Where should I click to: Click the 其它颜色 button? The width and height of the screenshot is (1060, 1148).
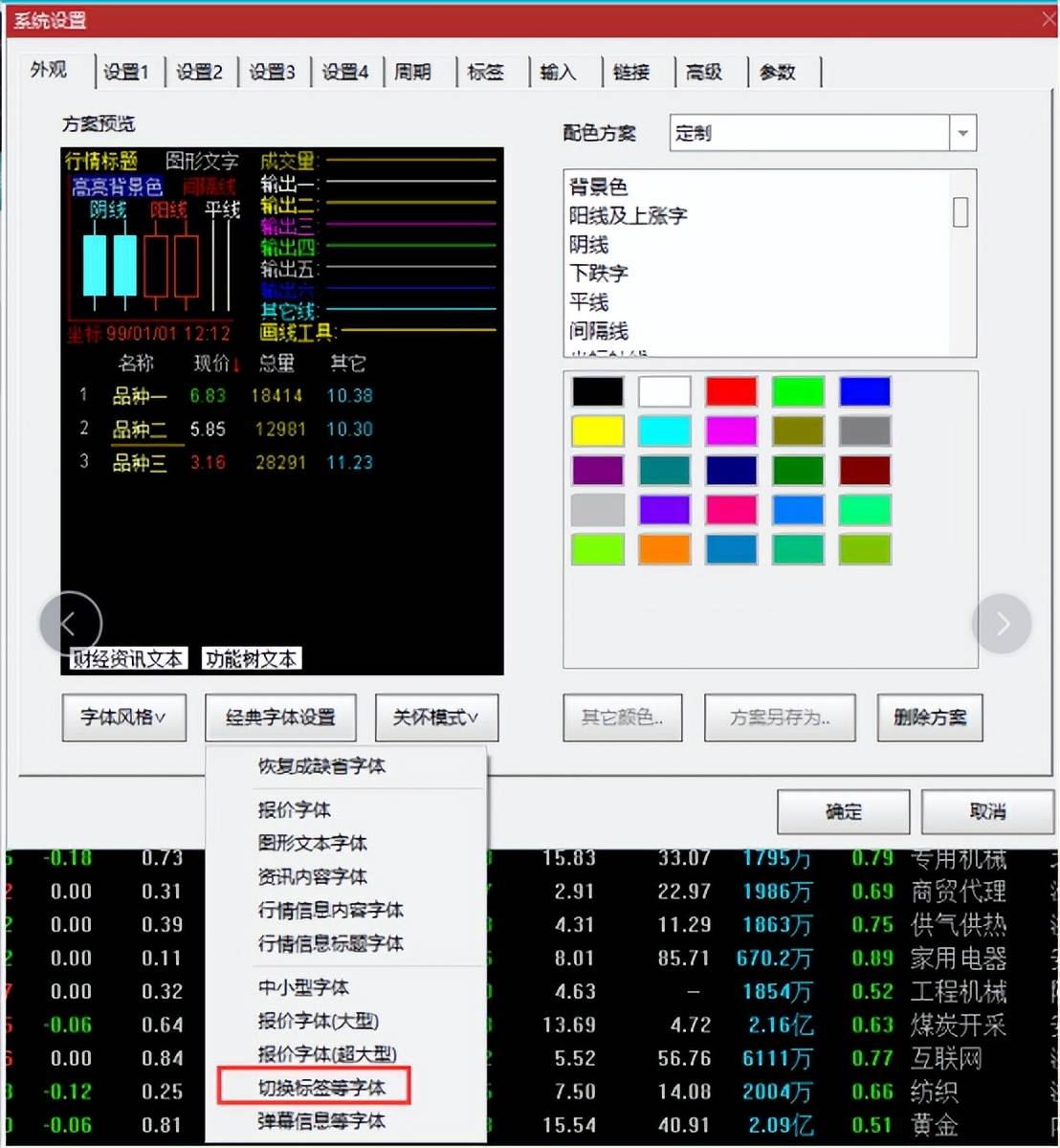623,717
